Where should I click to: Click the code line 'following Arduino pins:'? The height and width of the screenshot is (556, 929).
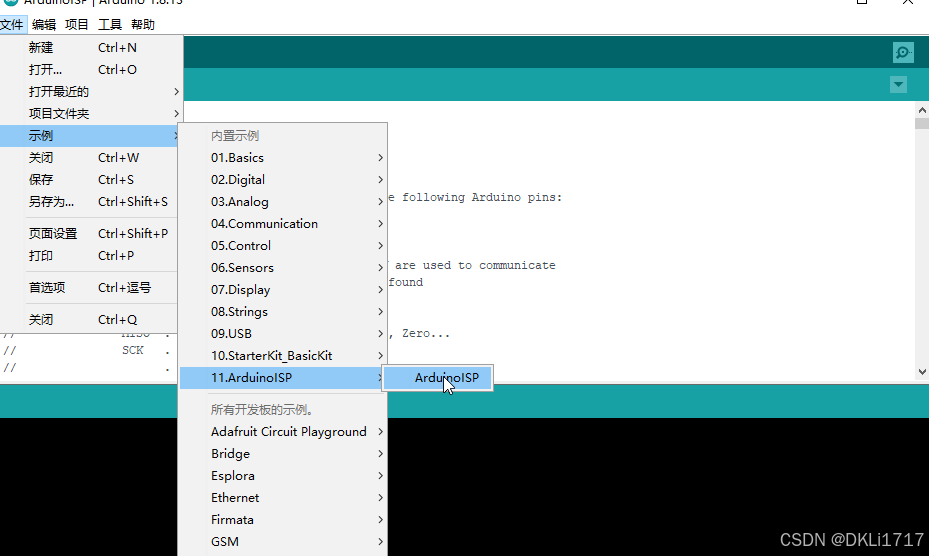click(482, 197)
